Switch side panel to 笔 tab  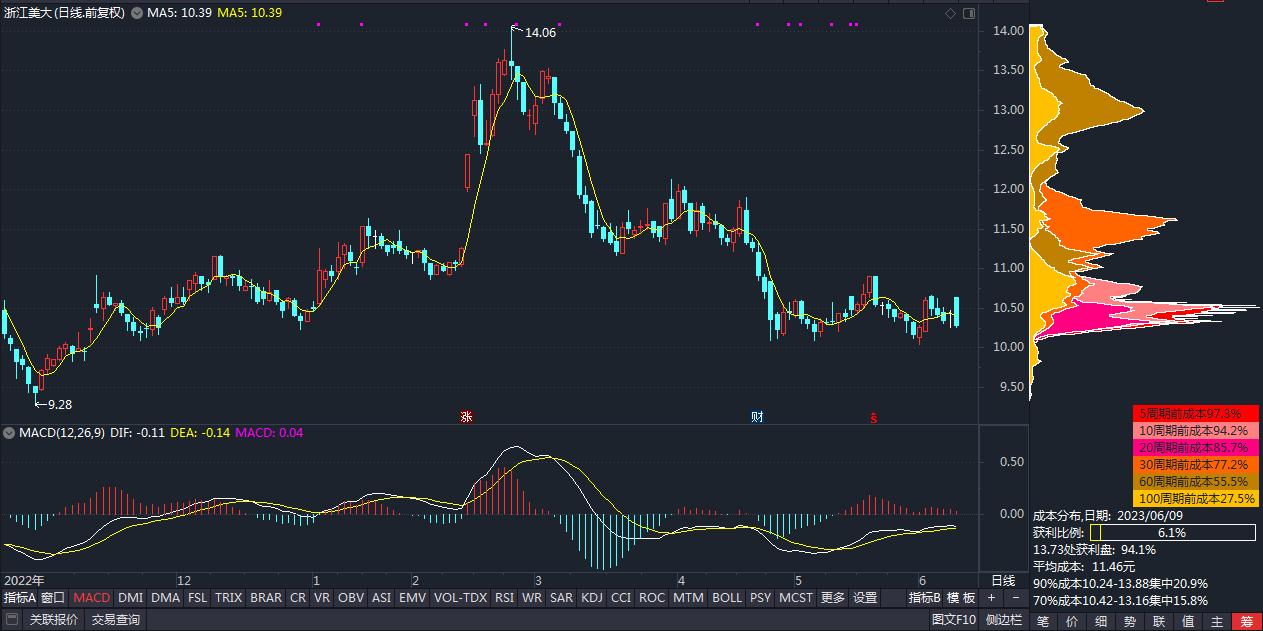(1042, 621)
